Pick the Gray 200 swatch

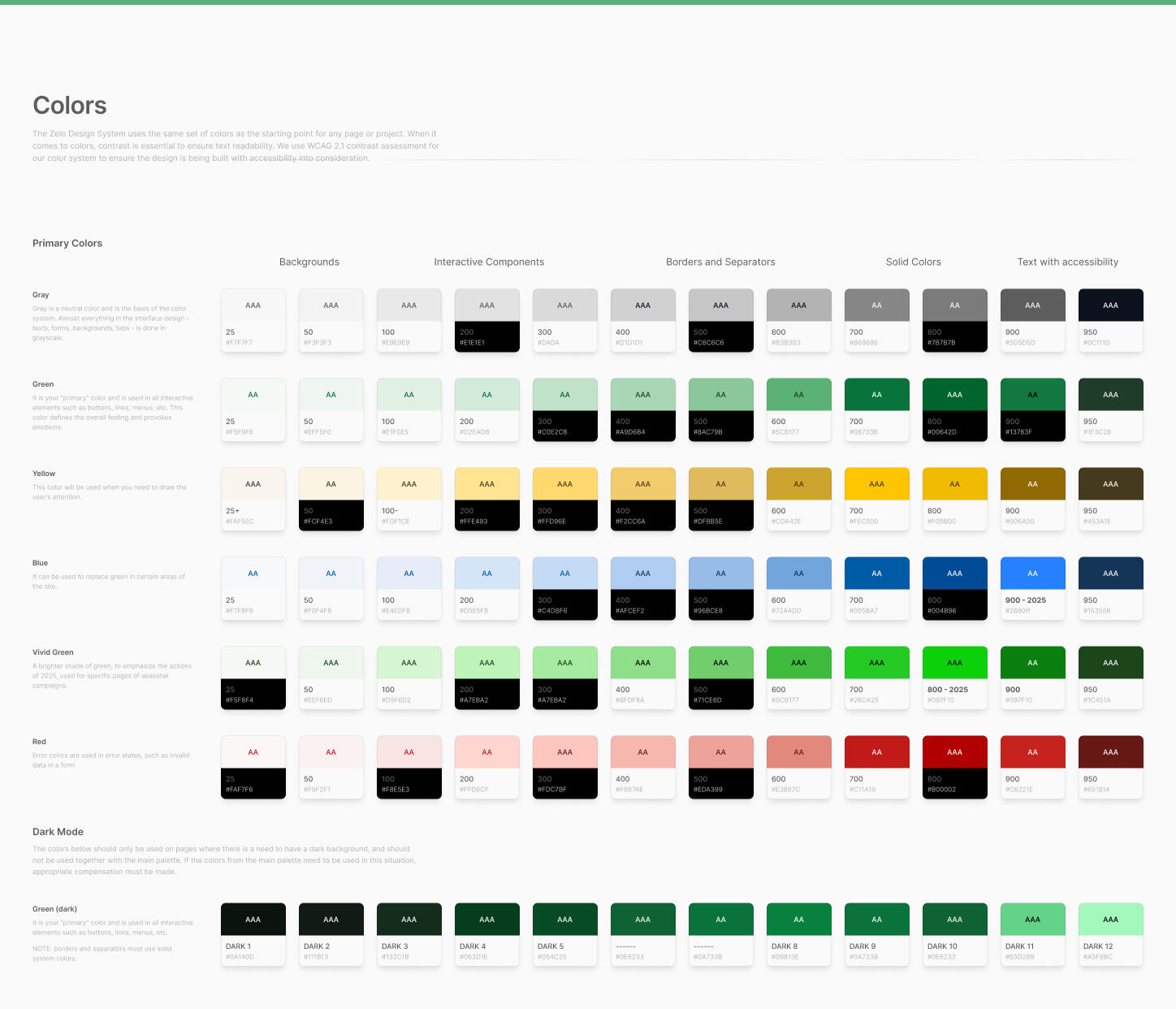point(487,320)
